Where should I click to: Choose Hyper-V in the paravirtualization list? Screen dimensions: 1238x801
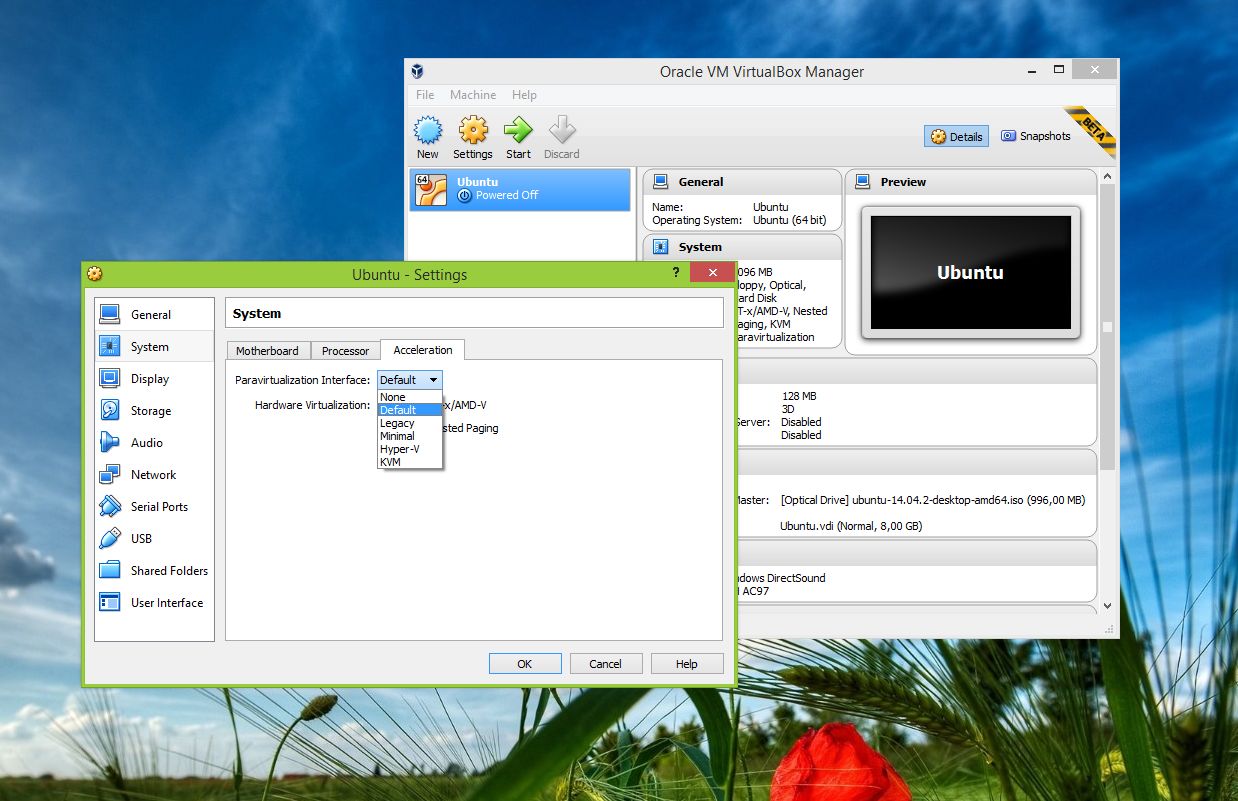pos(410,449)
